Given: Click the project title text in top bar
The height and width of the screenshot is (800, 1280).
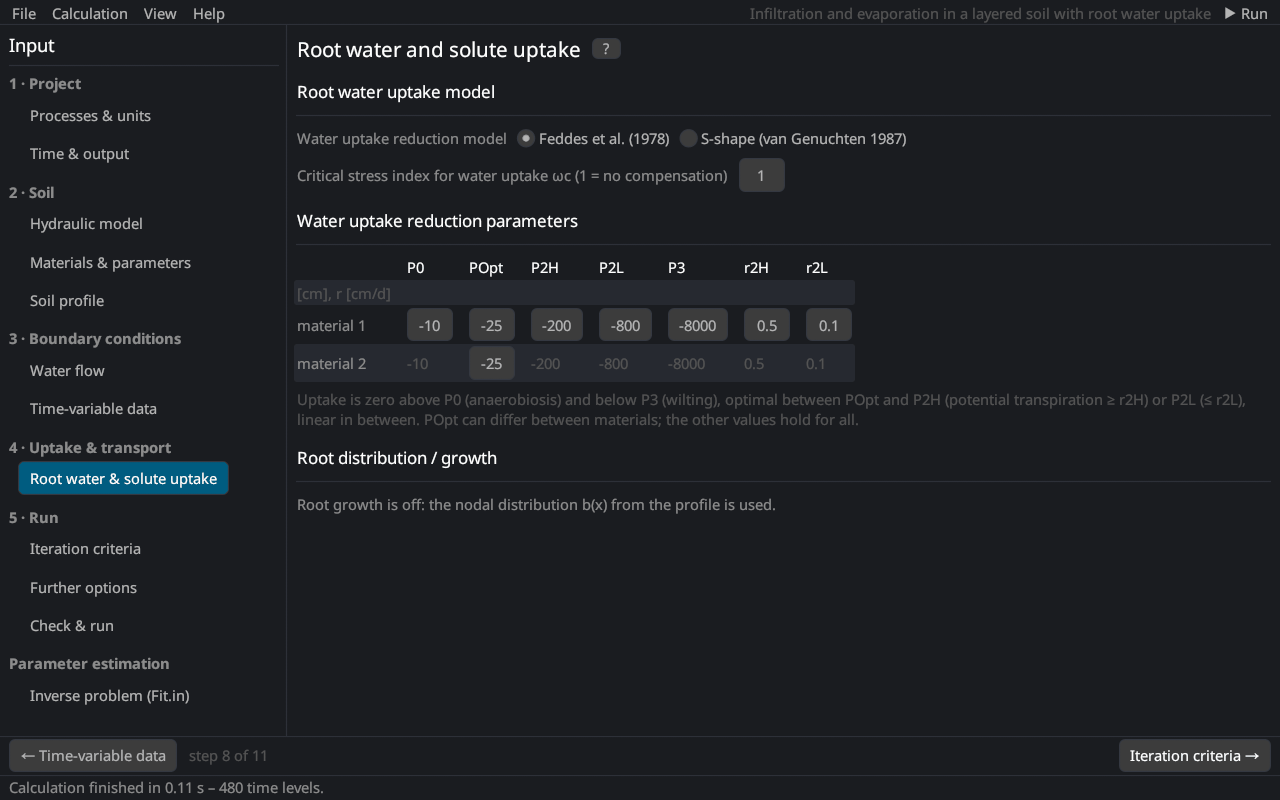Looking at the screenshot, I should [980, 14].
